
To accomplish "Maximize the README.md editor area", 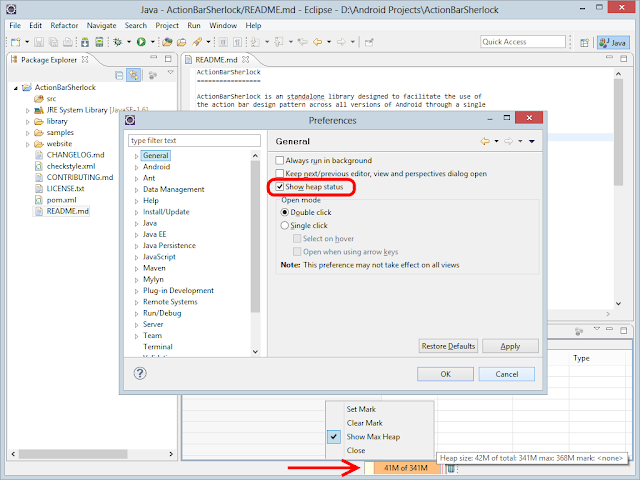I will click(624, 59).
